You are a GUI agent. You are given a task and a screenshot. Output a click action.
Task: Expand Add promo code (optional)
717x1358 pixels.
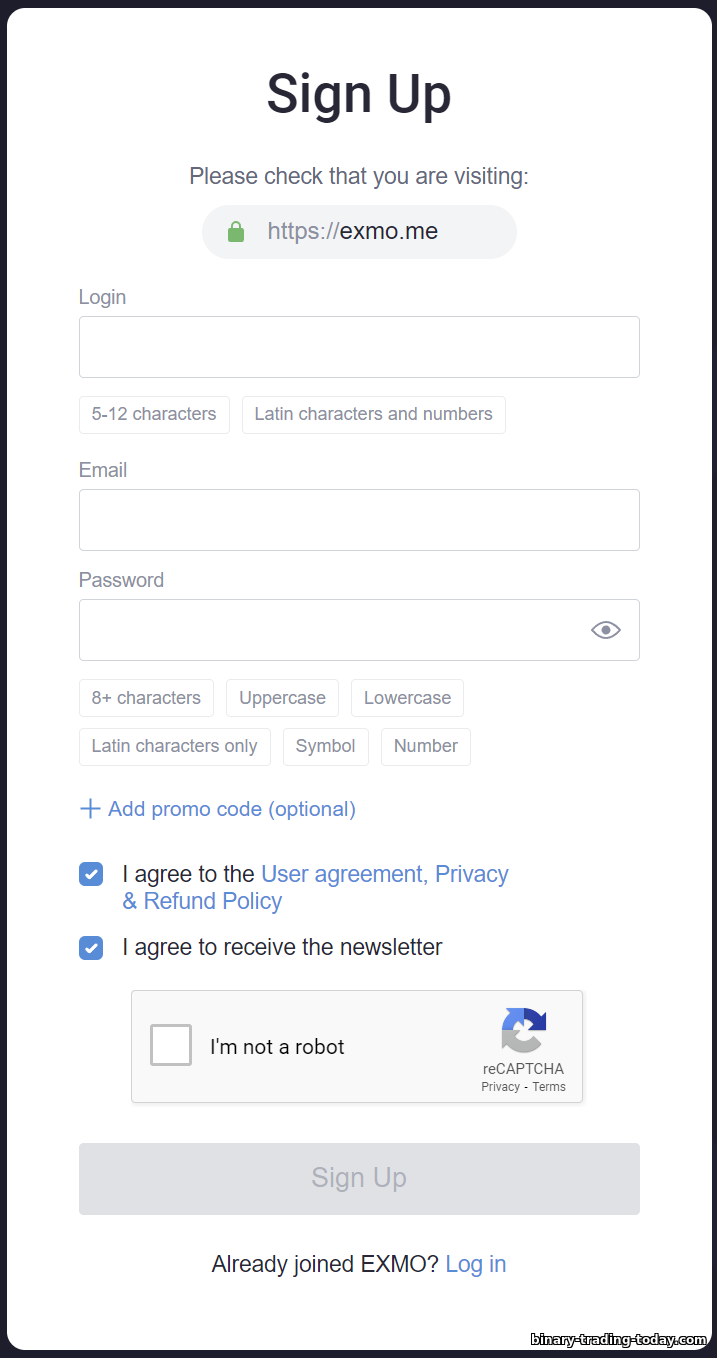pyautogui.click(x=218, y=809)
